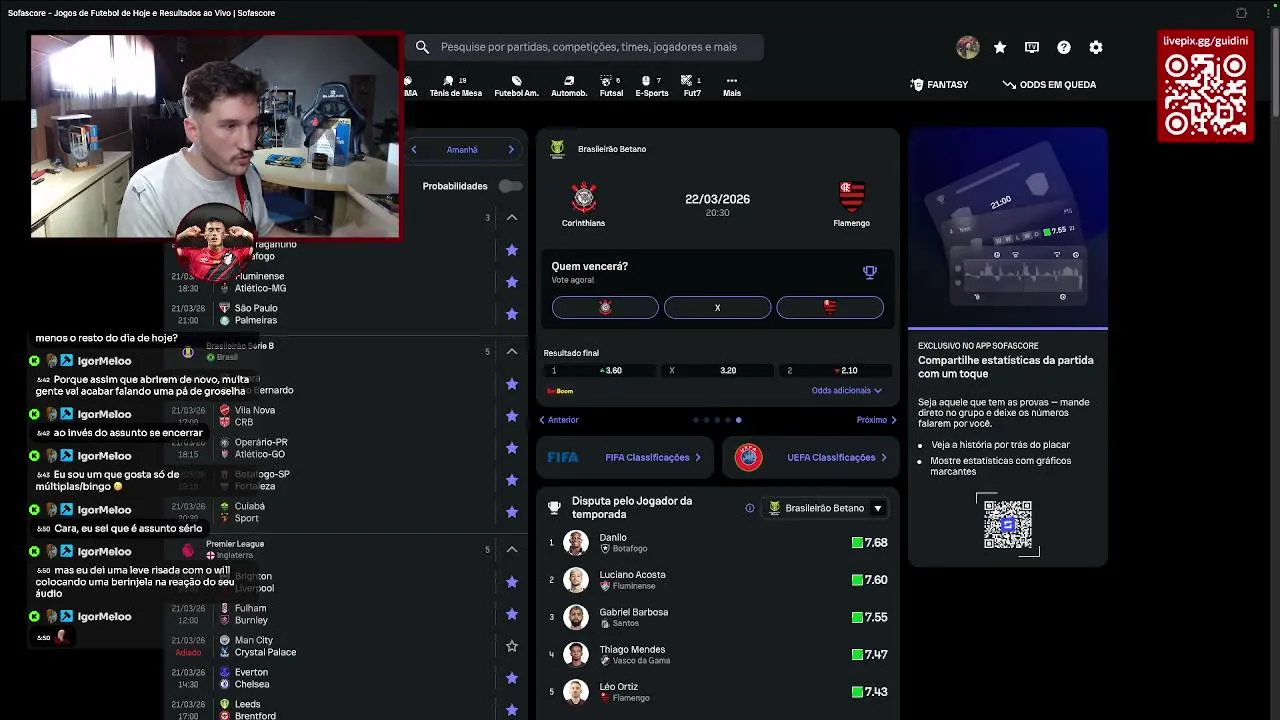Screen dimensions: 1280x720
Task: Collapse the top league section showing count 3
Action: (x=512, y=217)
